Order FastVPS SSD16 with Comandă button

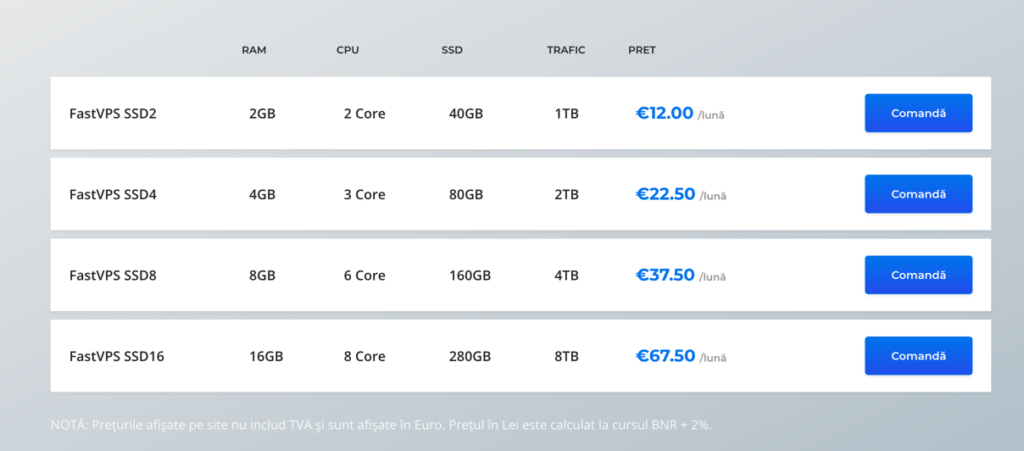[x=918, y=356]
